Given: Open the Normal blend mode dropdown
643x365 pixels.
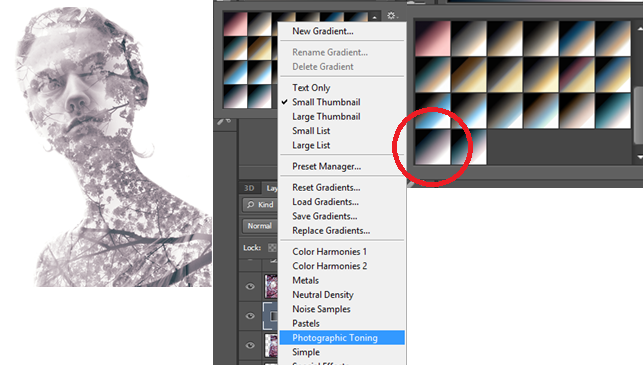Looking at the screenshot, I should pos(260,226).
